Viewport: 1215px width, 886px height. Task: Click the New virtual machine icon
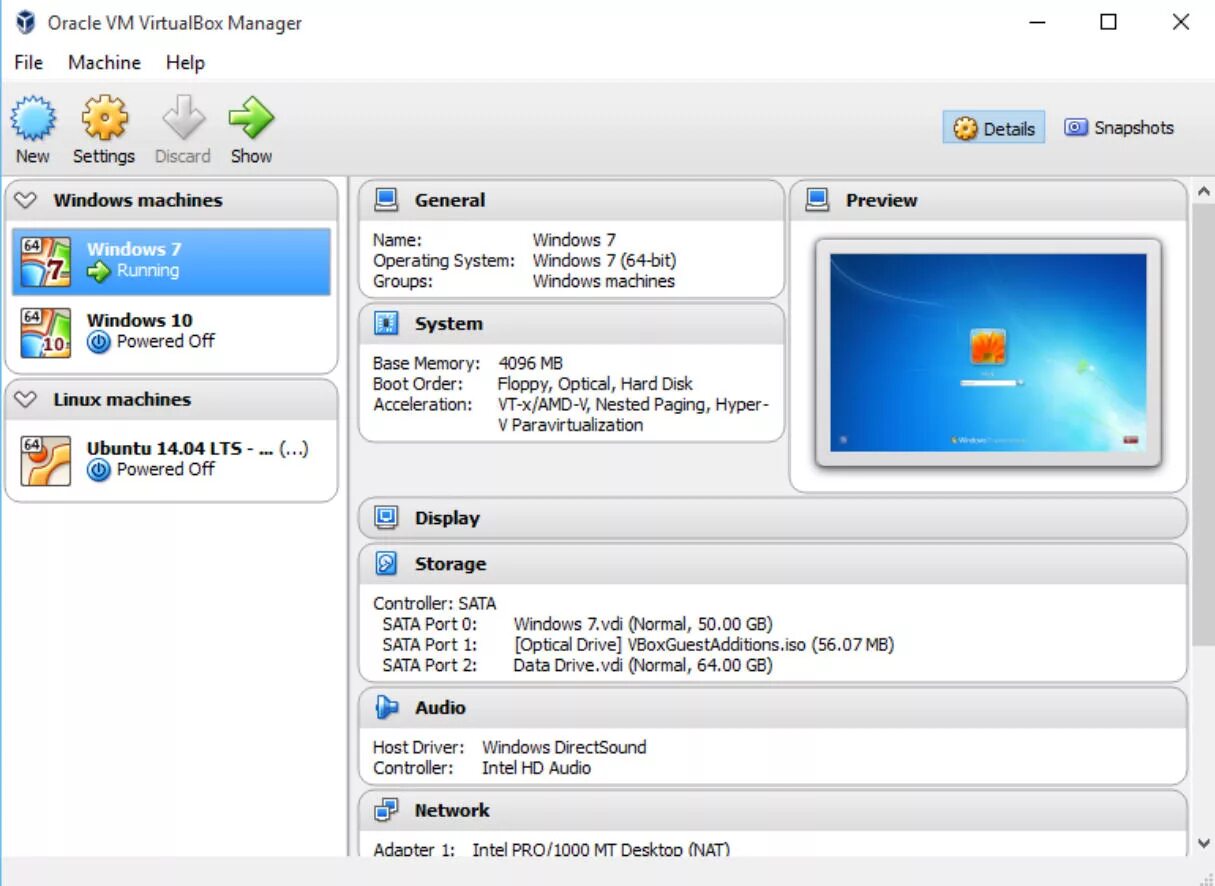33,119
